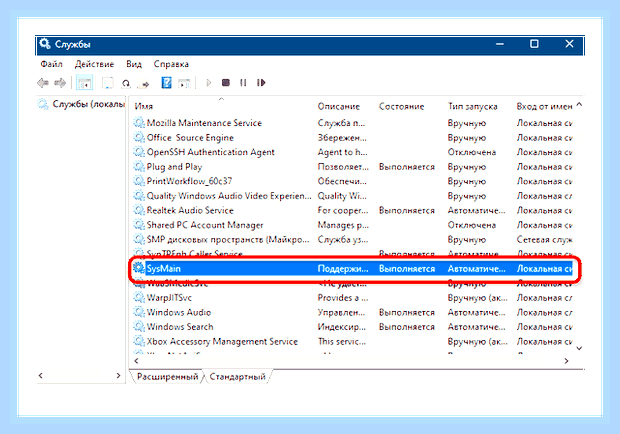Sort by the Вход от имени column header

coord(544,106)
